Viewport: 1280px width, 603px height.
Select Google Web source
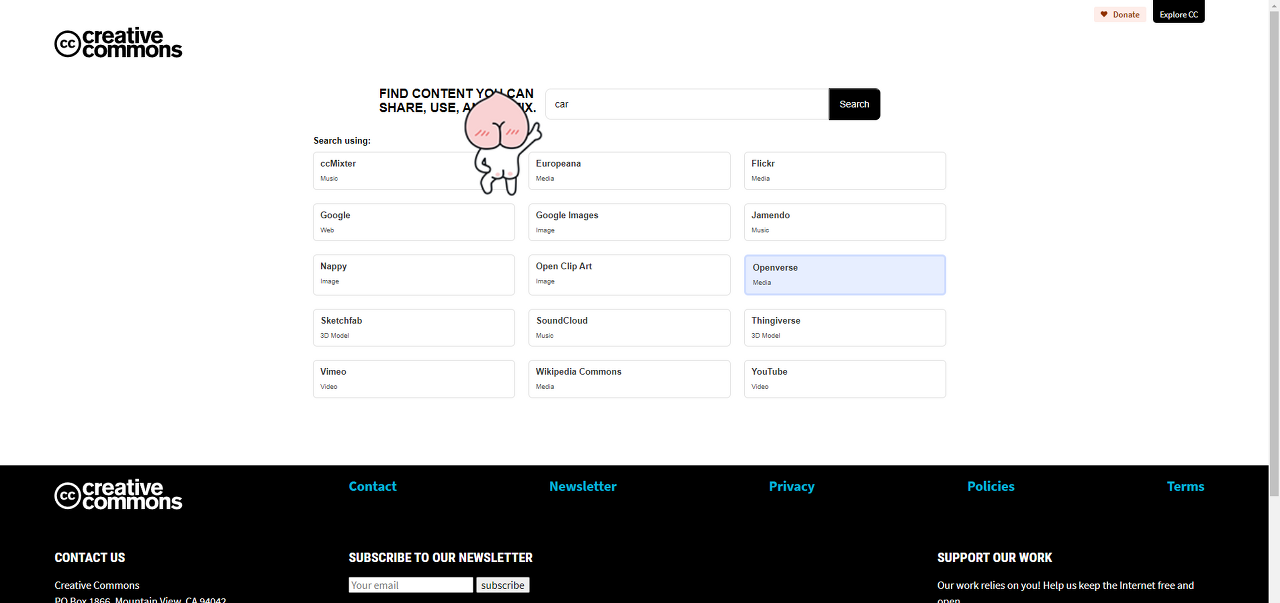tap(414, 222)
